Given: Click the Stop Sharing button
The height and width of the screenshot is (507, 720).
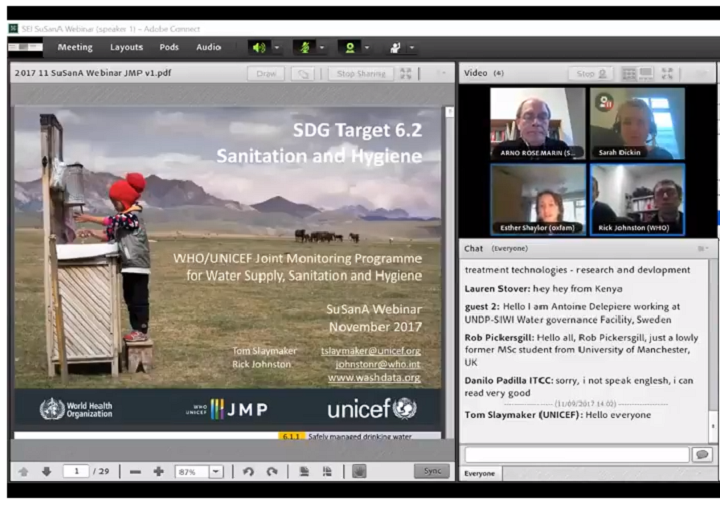Looking at the screenshot, I should 361,73.
